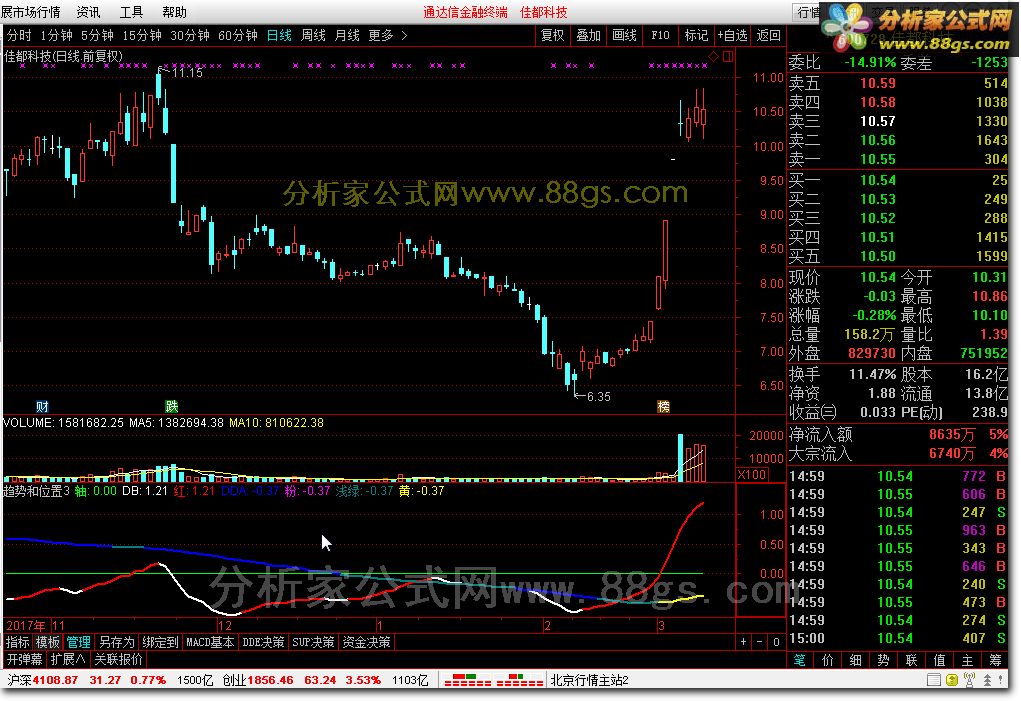Viewport: 1021px width, 701px height.
Task: Select the '价' price tab in side panel
Action: click(x=828, y=659)
